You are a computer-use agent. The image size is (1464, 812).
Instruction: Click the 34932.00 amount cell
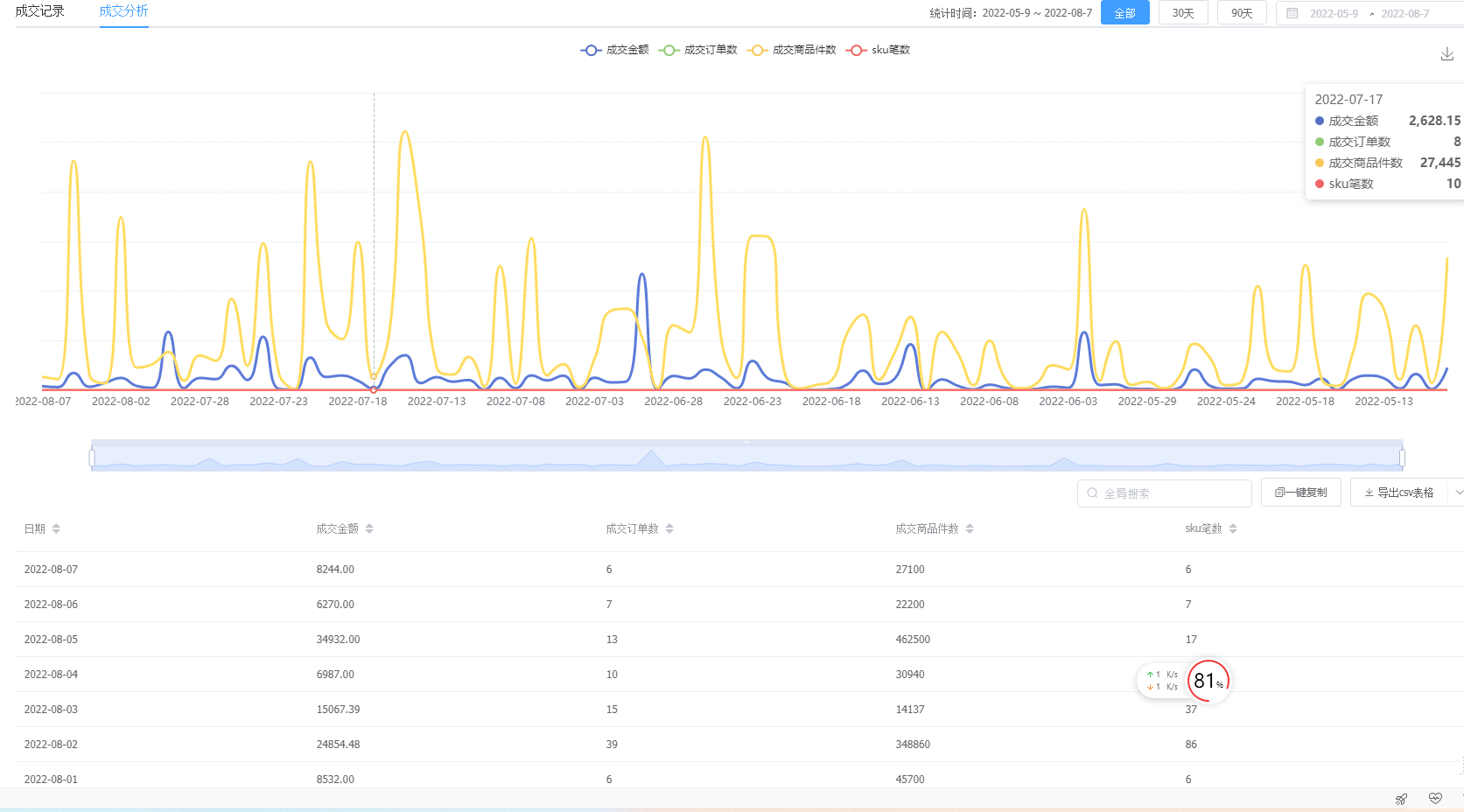click(338, 640)
